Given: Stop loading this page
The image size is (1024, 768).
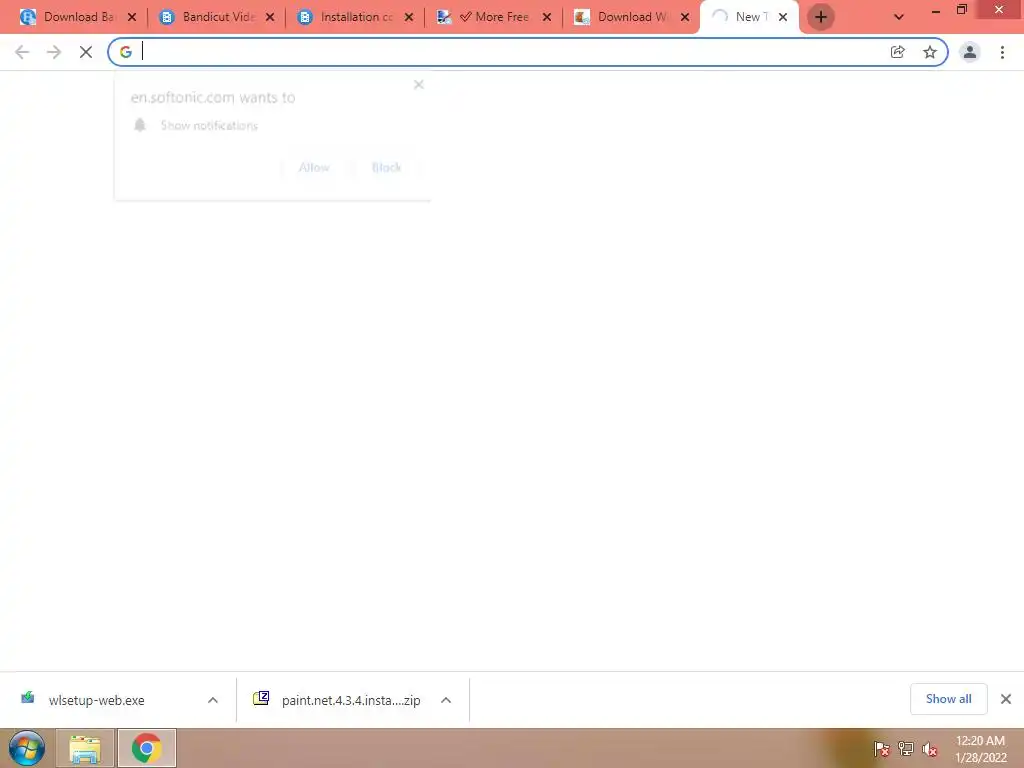Looking at the screenshot, I should [86, 52].
